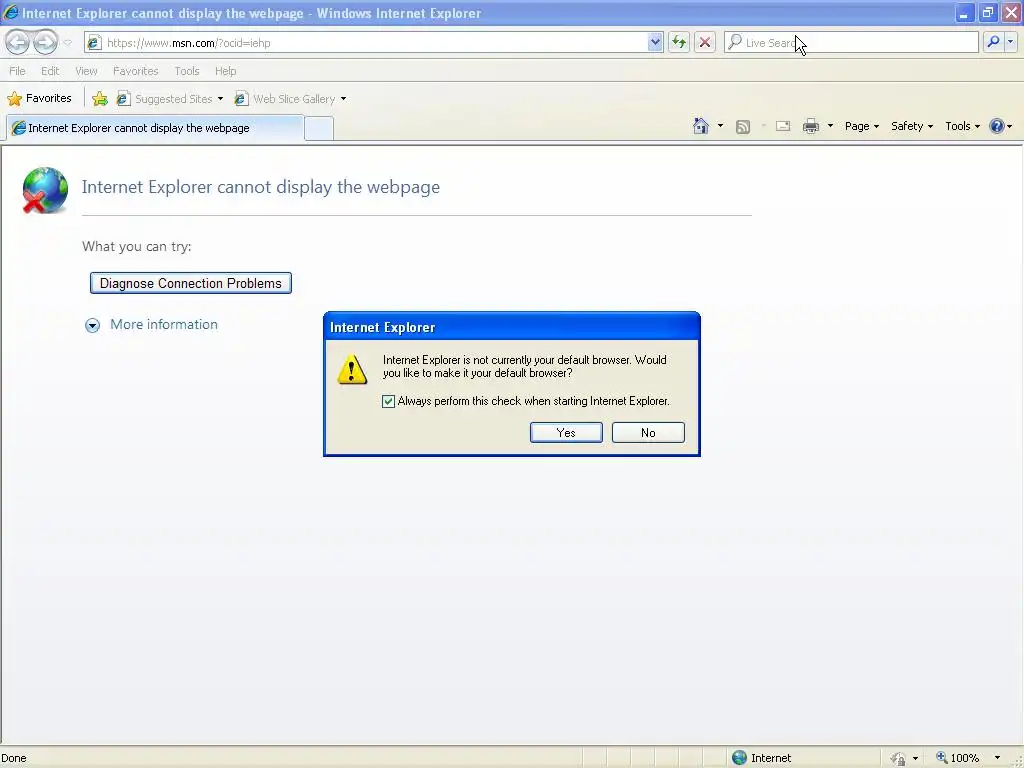Open the recent pages dropdown arrow

(67, 43)
